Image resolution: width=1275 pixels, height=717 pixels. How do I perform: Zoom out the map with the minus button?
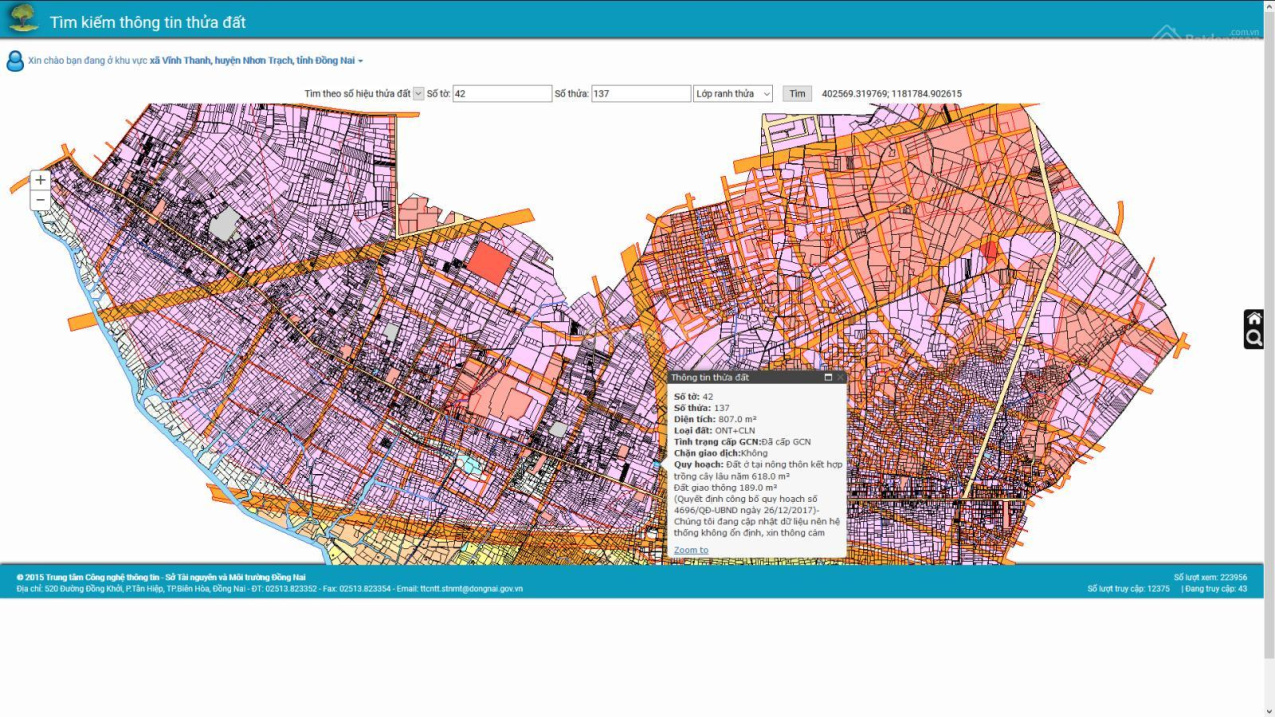pyautogui.click(x=40, y=200)
